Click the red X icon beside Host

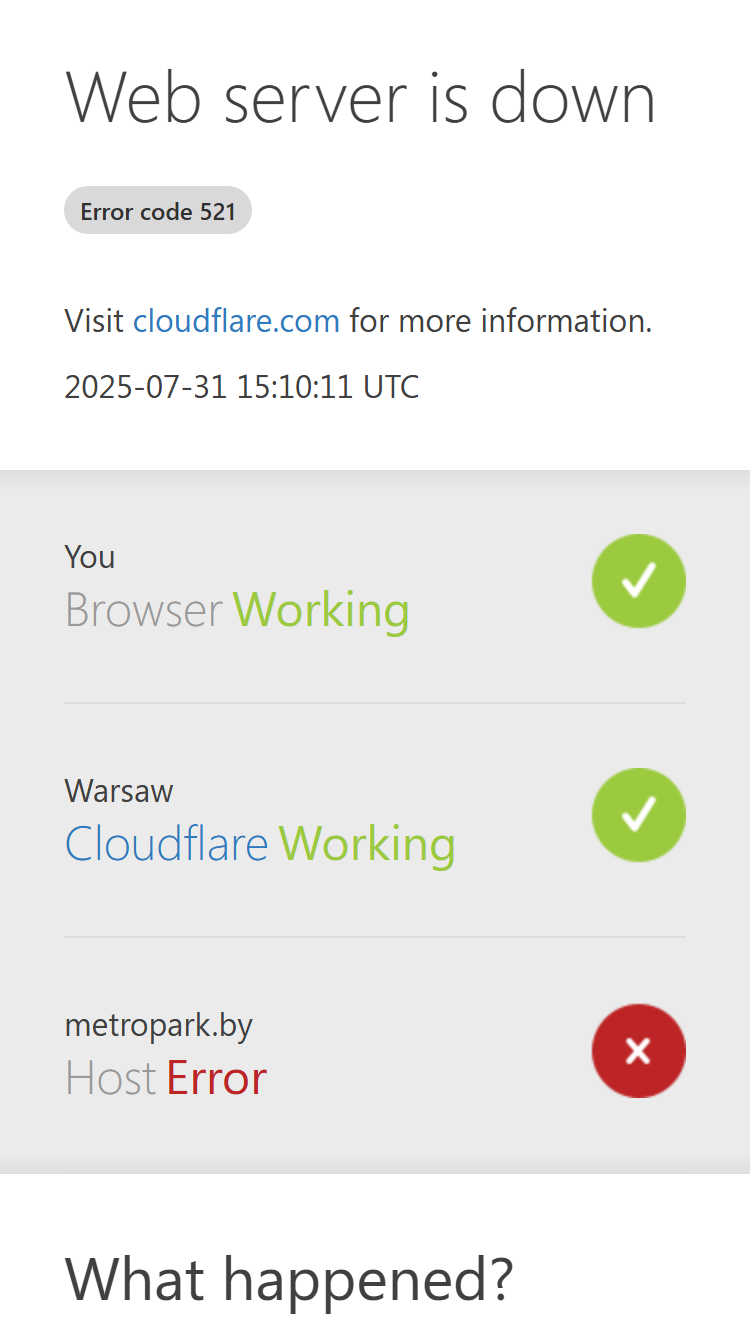click(x=638, y=1050)
